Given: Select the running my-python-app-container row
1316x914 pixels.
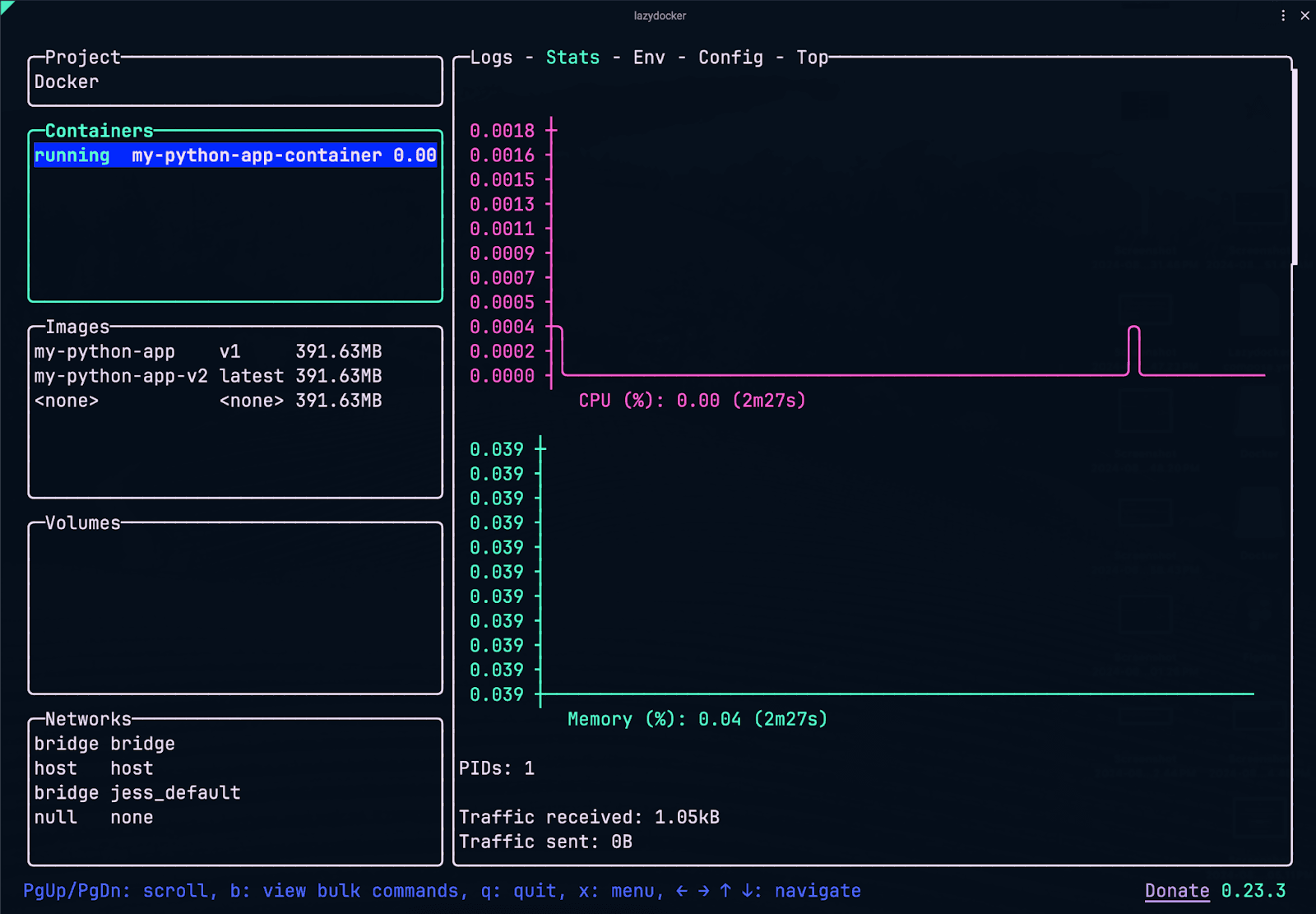Looking at the screenshot, I should pyautogui.click(x=235, y=155).
